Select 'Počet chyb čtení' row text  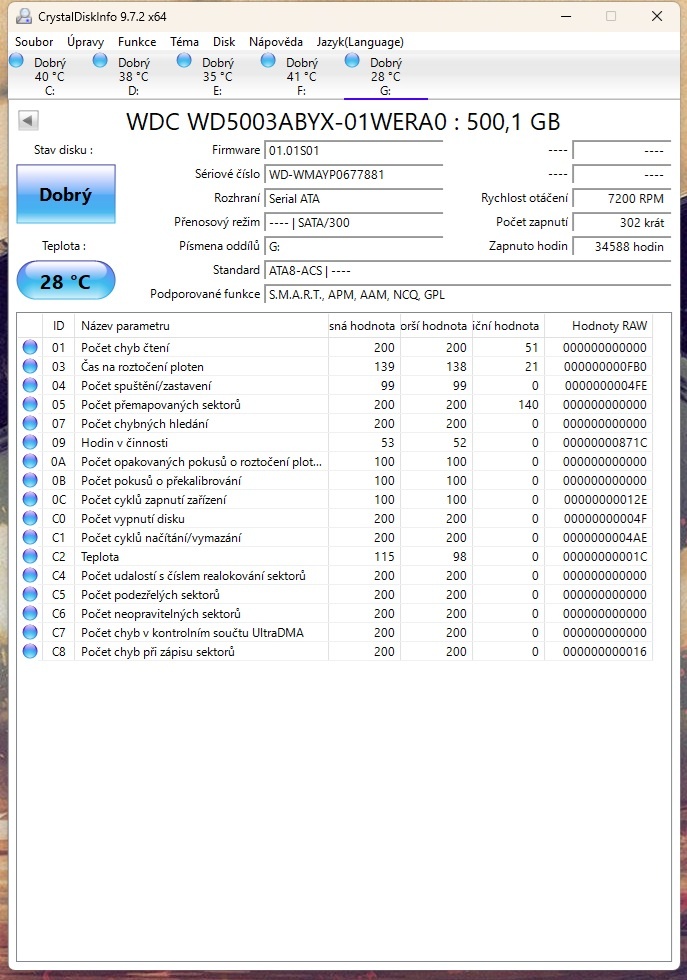[x=125, y=348]
